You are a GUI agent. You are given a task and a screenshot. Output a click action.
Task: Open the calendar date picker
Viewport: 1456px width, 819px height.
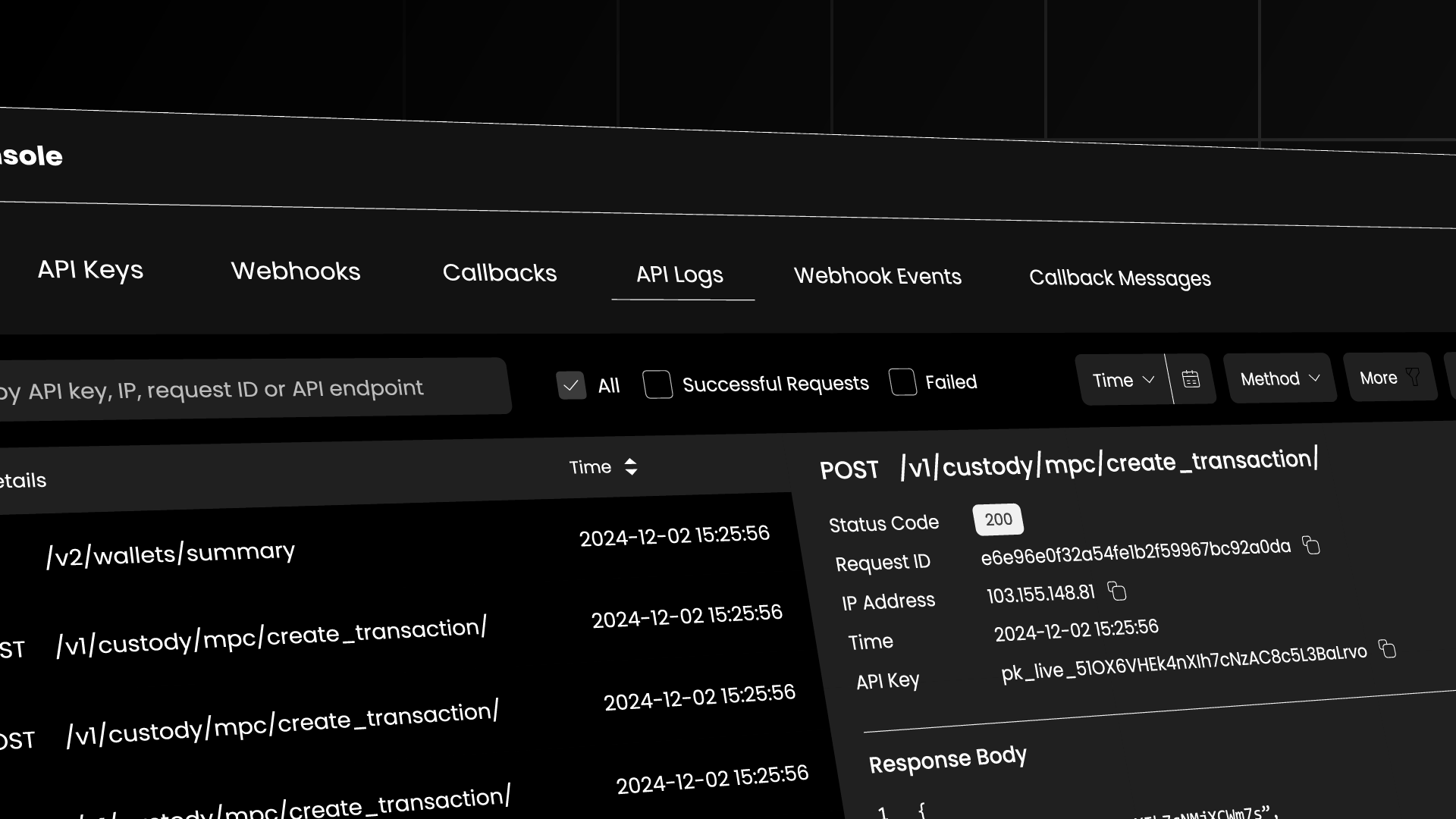[x=1191, y=378]
